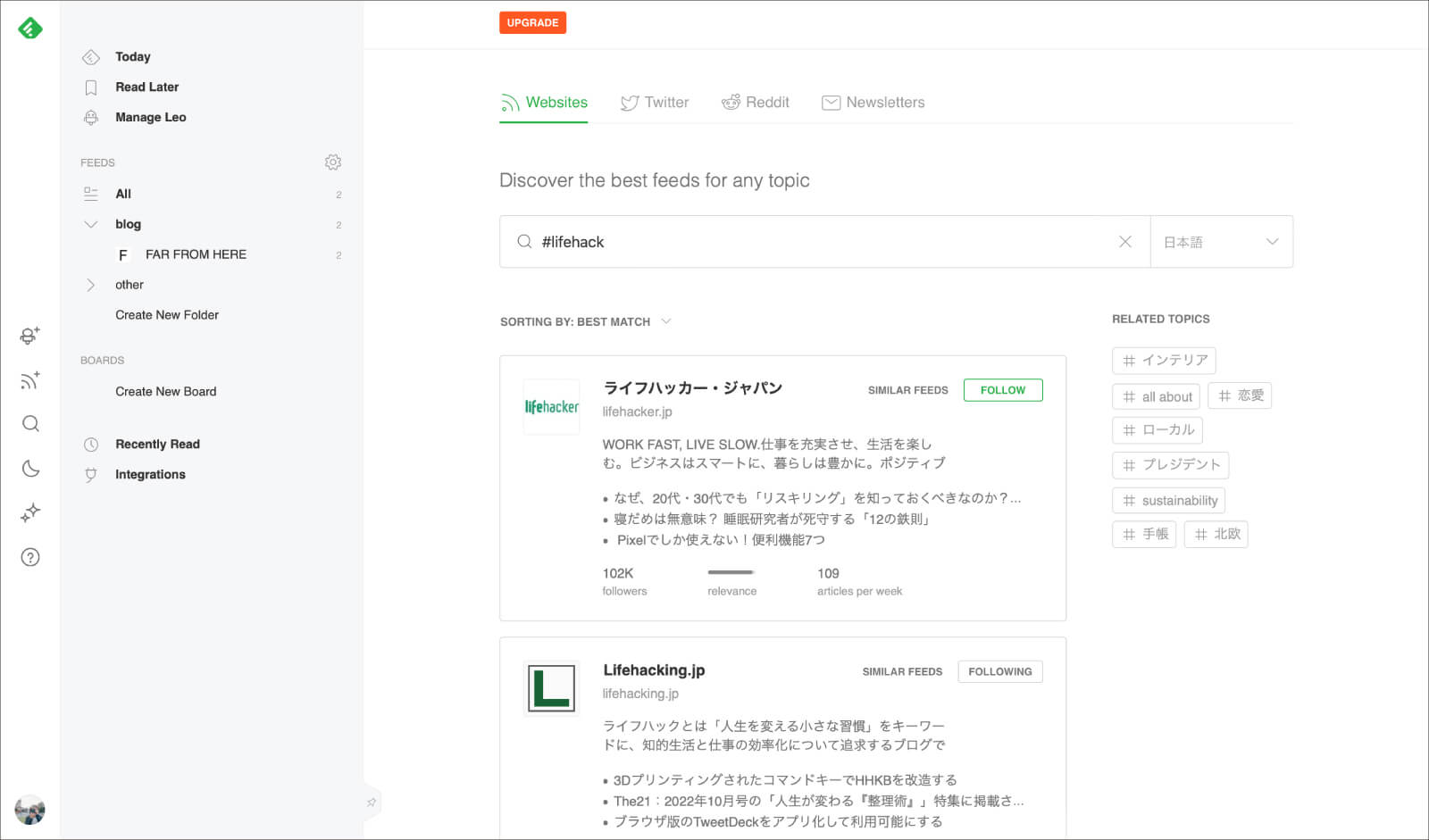The width and height of the screenshot is (1429, 840).
Task: Open ライフハッカー・ジャパン feed title
Action: click(692, 387)
